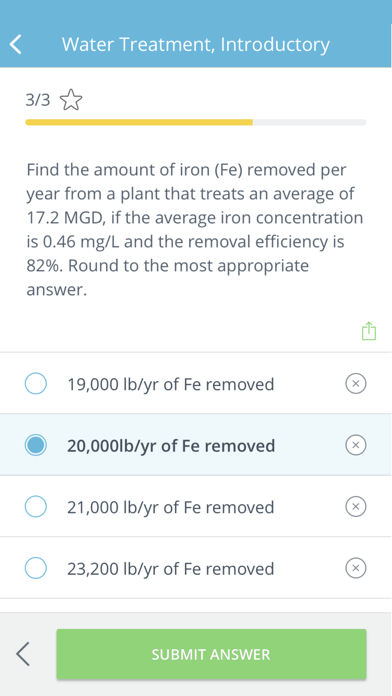
Task: Select the 23,200 lb/yr radio button
Action: [x=36, y=568]
